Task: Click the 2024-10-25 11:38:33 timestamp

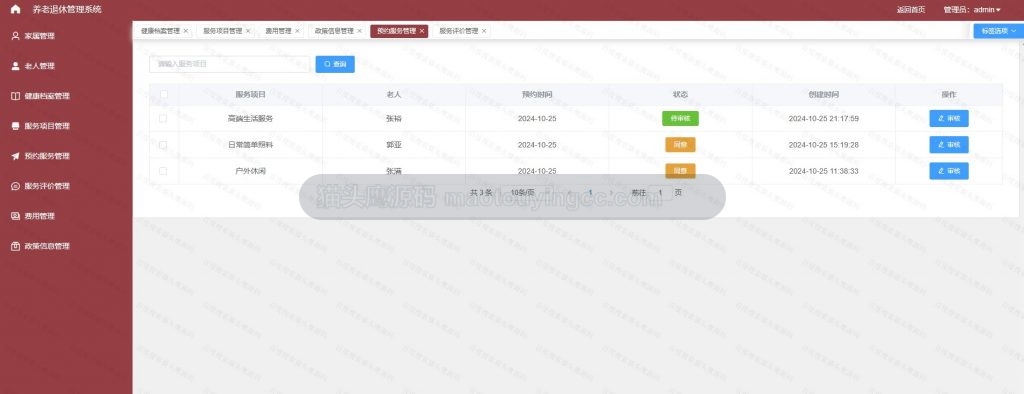Action: [x=824, y=171]
